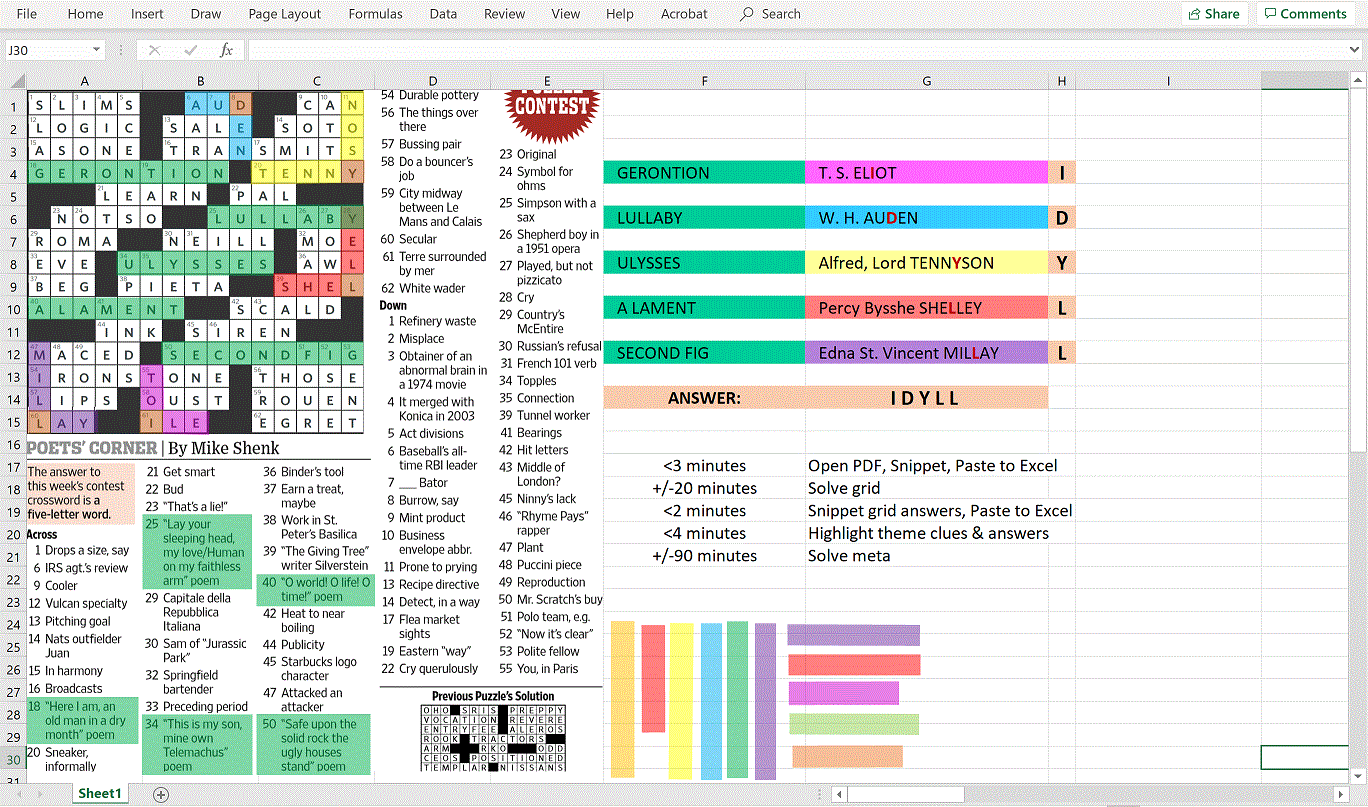Select the magenta horizontal highlight bar shape

(843, 693)
